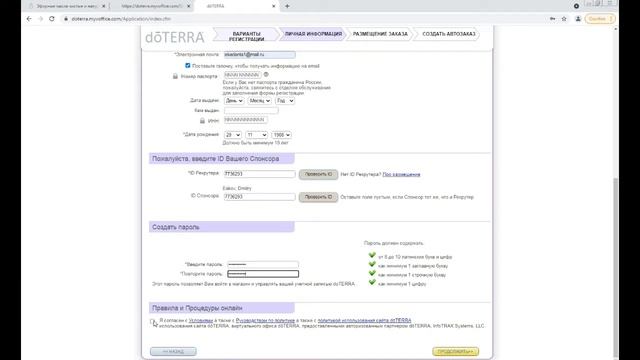
Task: Click the Кем выдан input field
Action: click(x=251, y=111)
